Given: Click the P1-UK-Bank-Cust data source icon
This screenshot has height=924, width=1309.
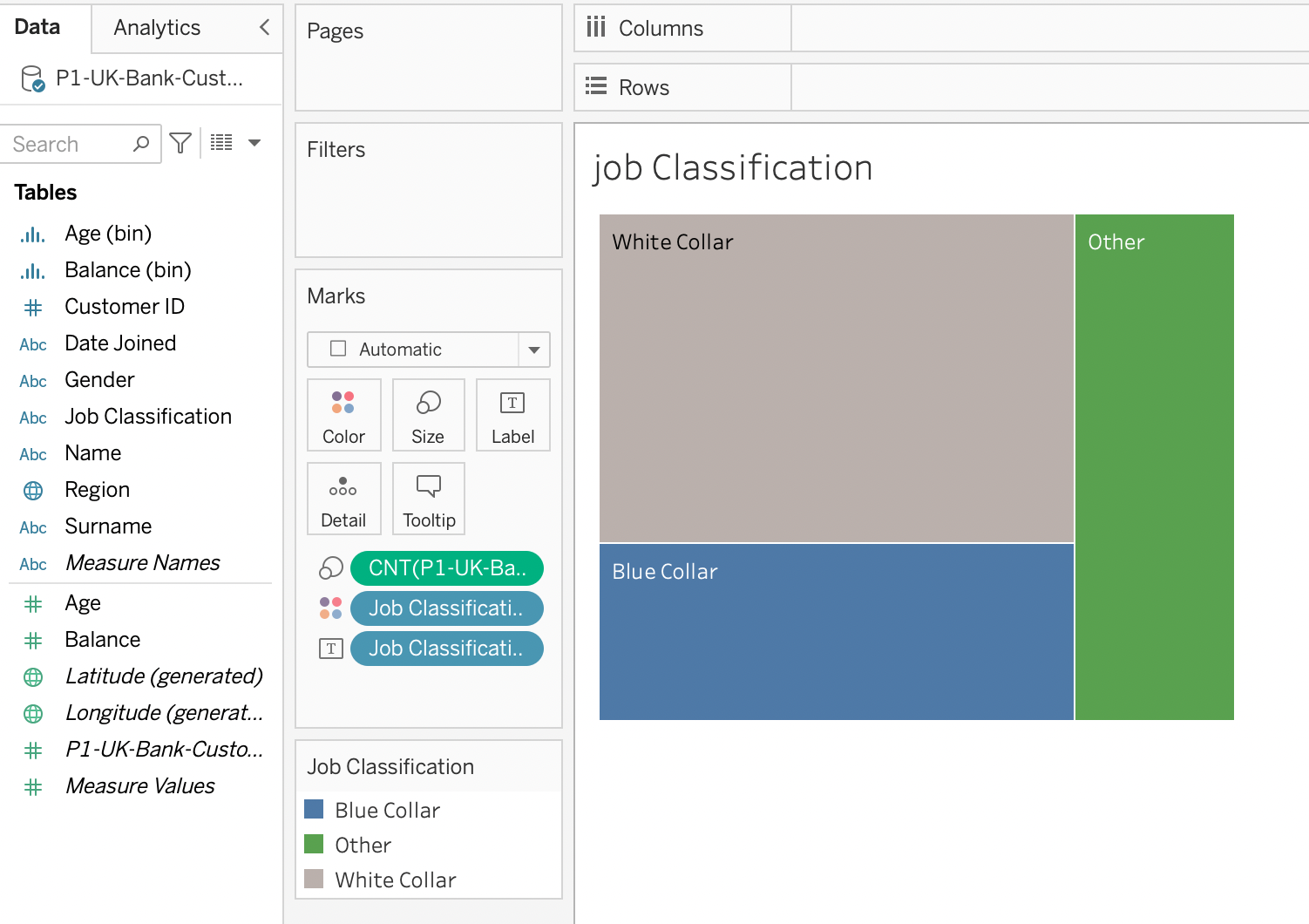Looking at the screenshot, I should [x=33, y=78].
